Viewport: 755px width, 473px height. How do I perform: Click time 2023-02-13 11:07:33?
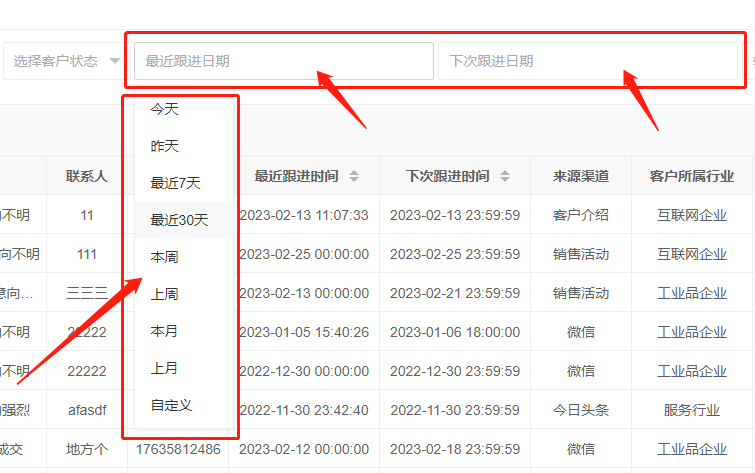[x=304, y=215]
